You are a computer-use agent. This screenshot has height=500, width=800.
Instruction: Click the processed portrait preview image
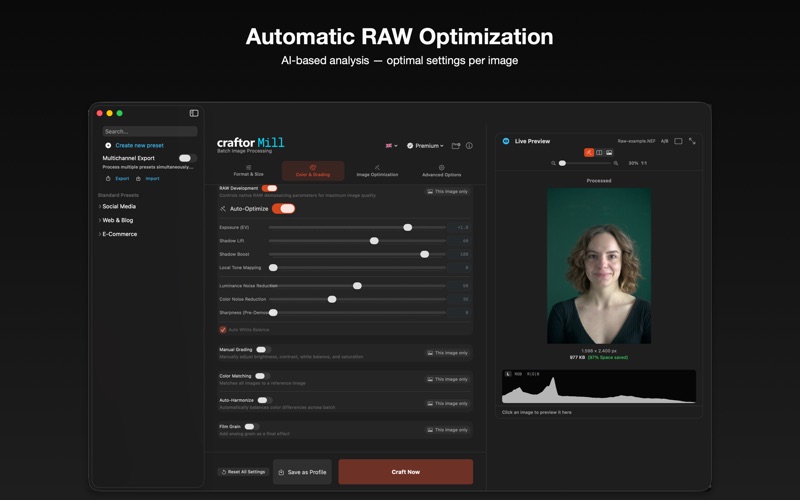pyautogui.click(x=599, y=266)
